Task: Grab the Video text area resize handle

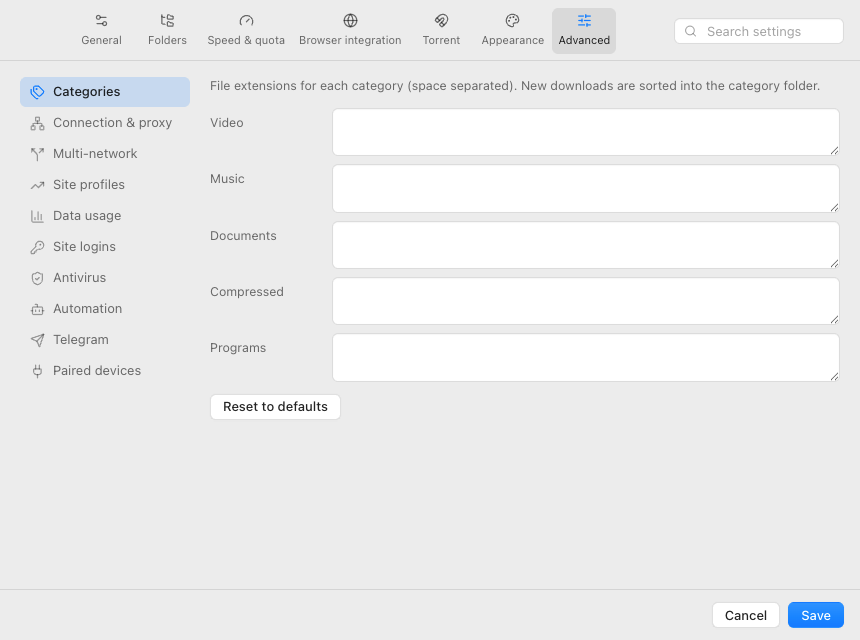Action: pos(834,151)
